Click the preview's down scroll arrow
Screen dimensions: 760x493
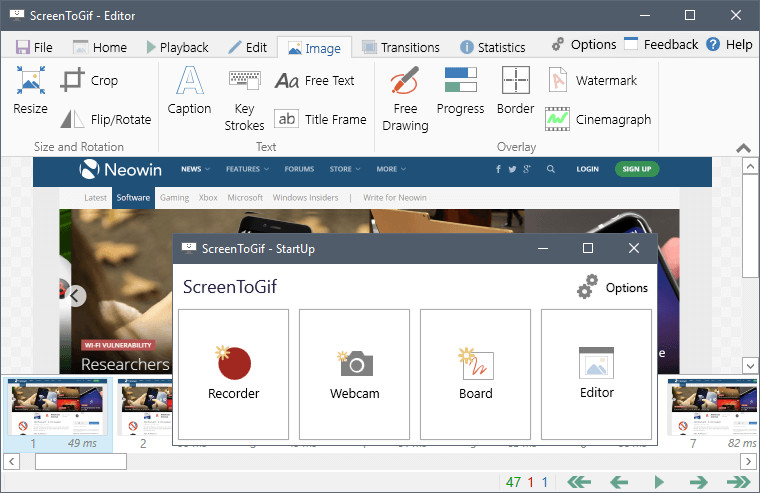[750, 366]
